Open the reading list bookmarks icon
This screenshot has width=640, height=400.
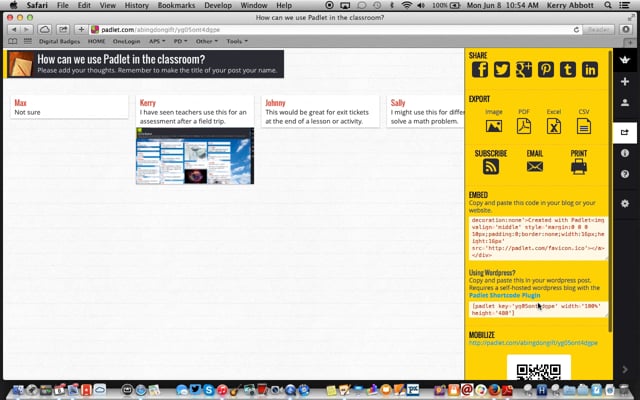(x=13, y=41)
